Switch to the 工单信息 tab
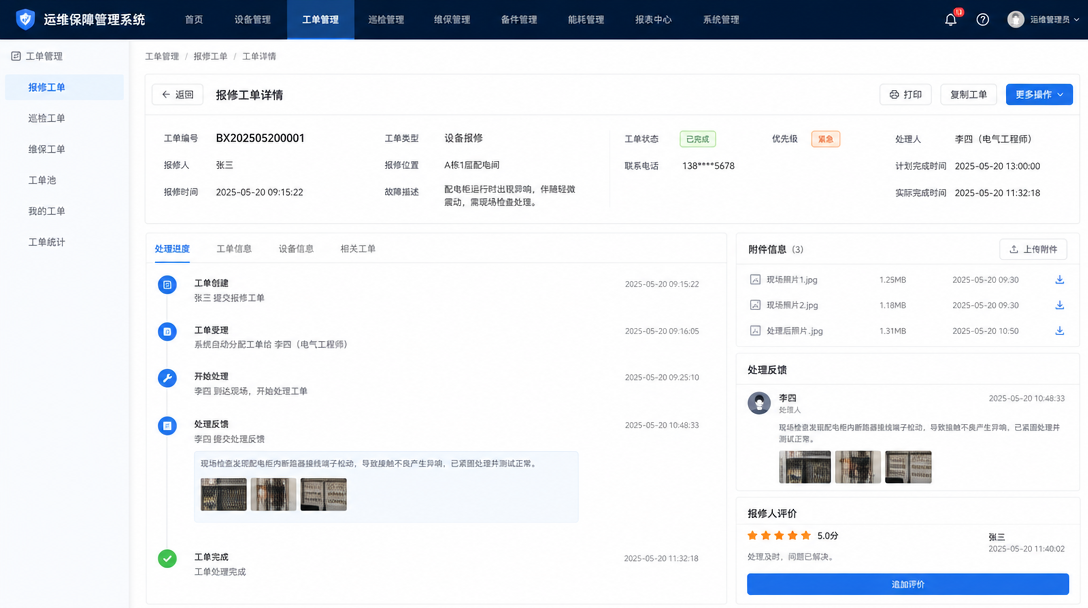 234,248
